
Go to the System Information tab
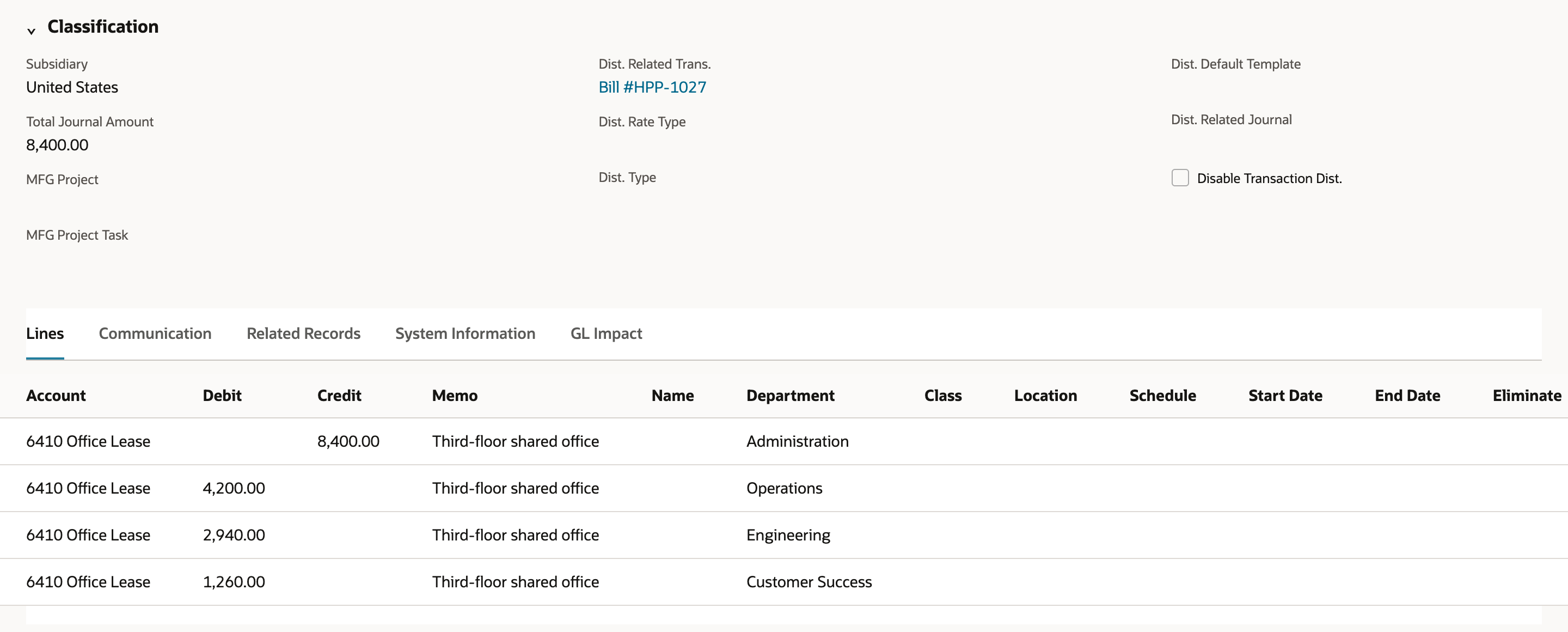pos(465,333)
